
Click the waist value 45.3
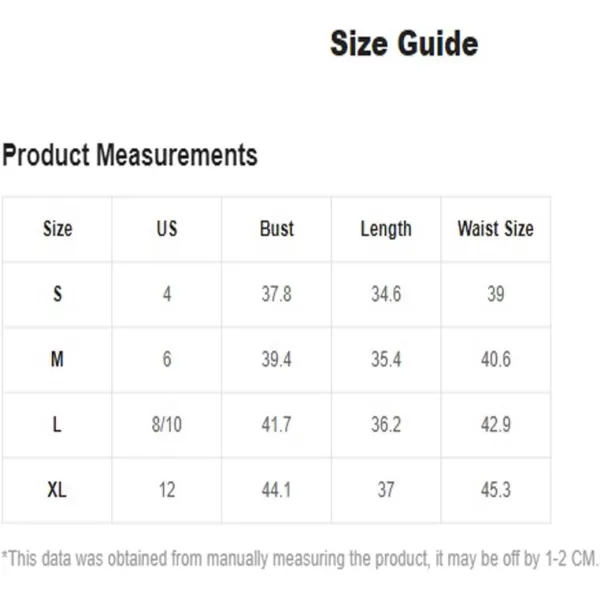496,490
